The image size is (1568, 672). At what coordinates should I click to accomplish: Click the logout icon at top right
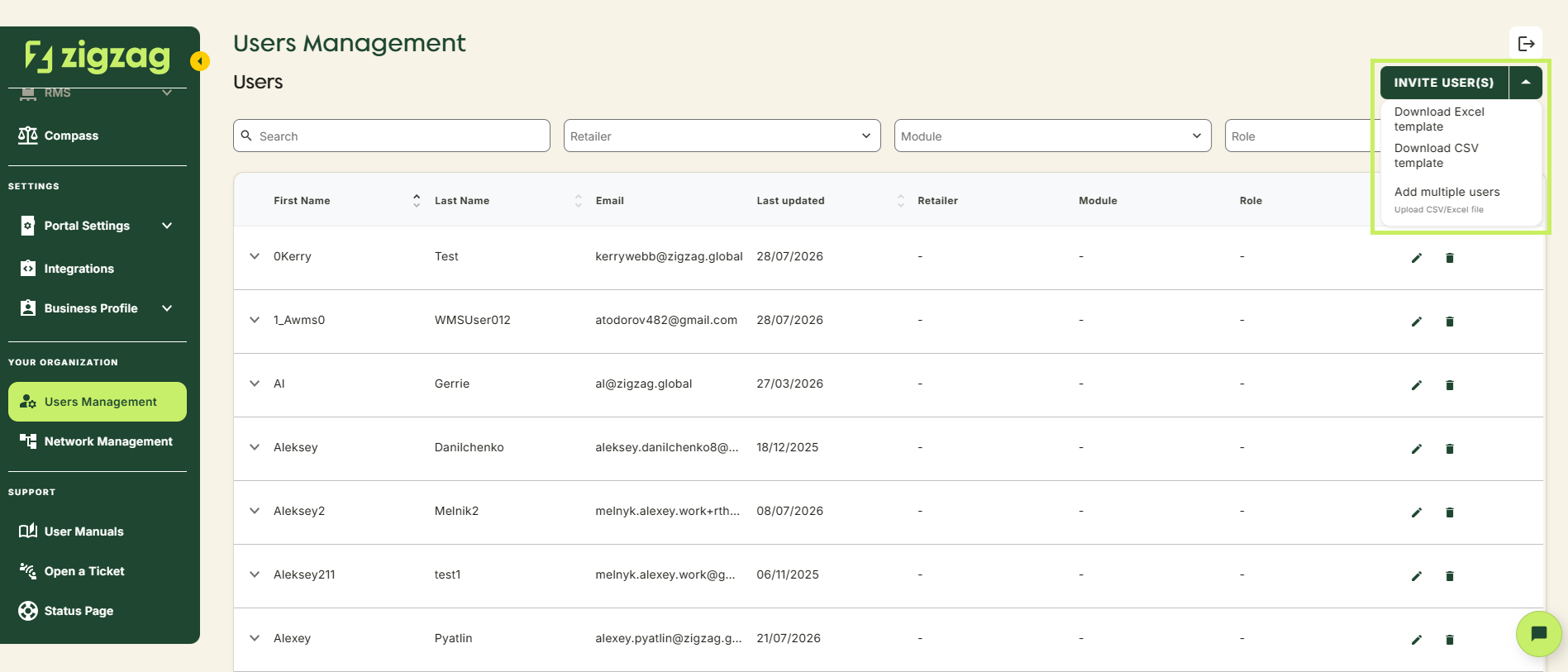click(x=1526, y=44)
